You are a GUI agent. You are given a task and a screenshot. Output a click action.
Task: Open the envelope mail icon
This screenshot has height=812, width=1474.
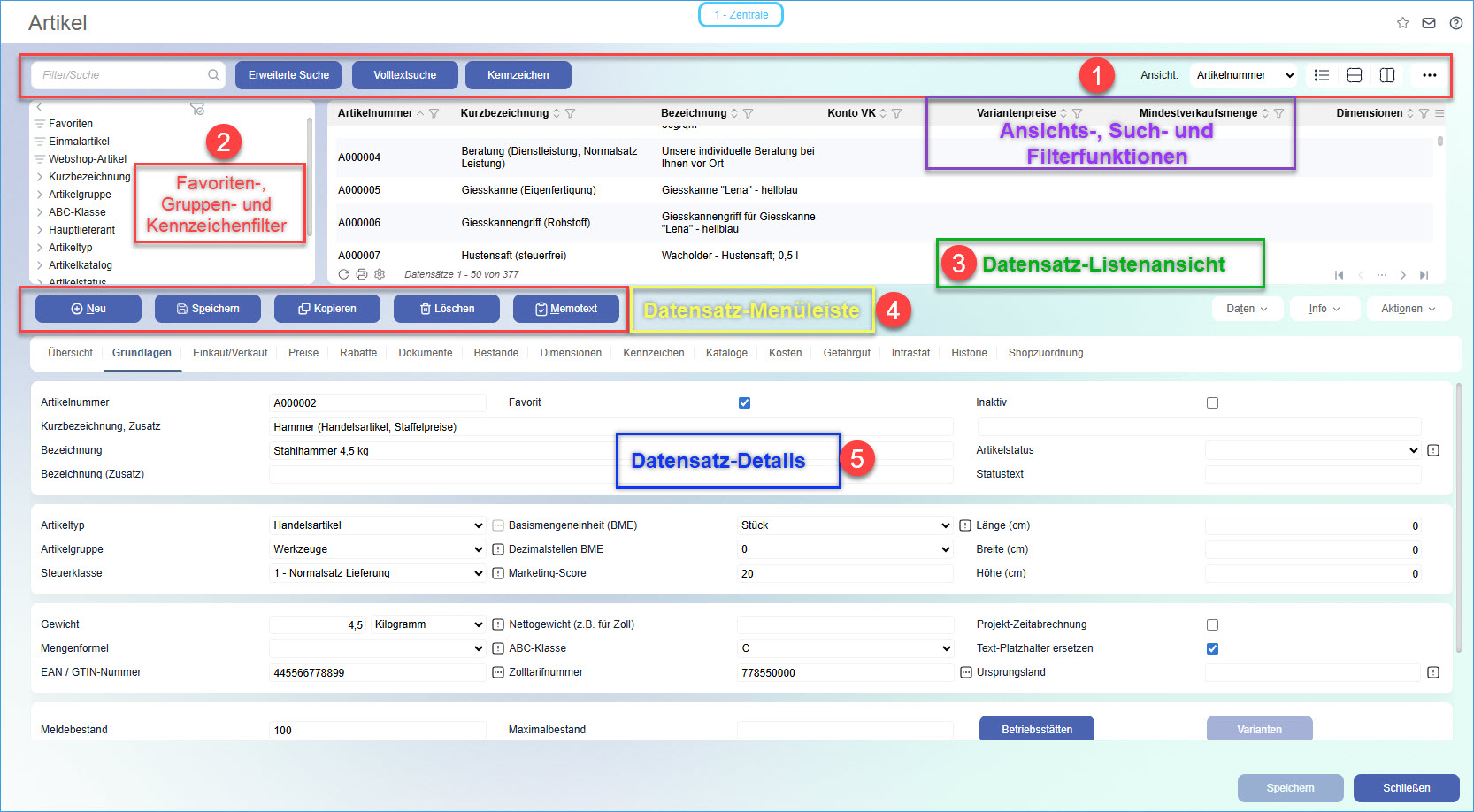pos(1429,23)
